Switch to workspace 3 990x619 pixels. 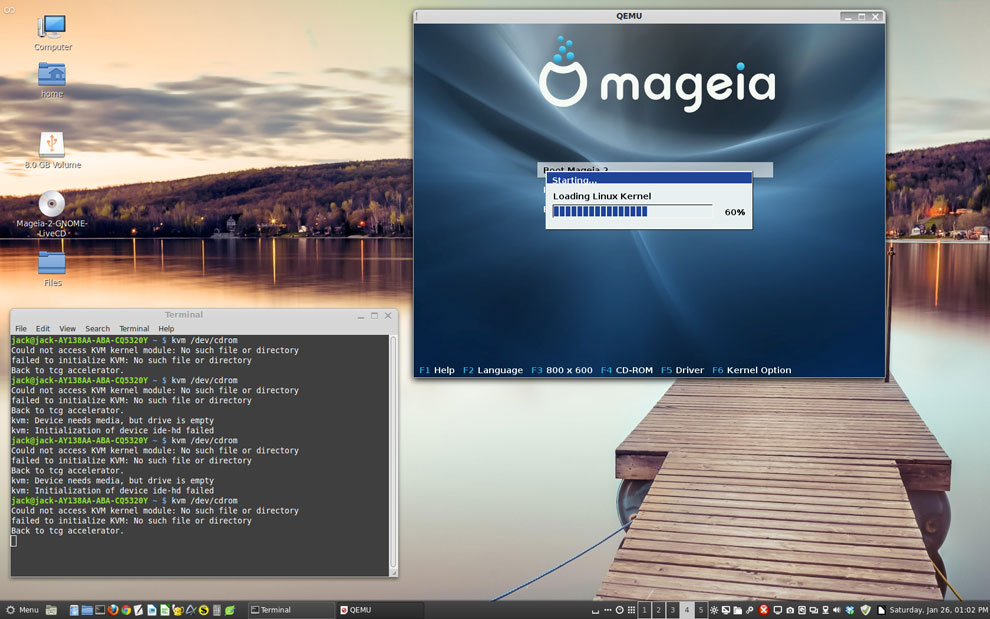pos(672,610)
